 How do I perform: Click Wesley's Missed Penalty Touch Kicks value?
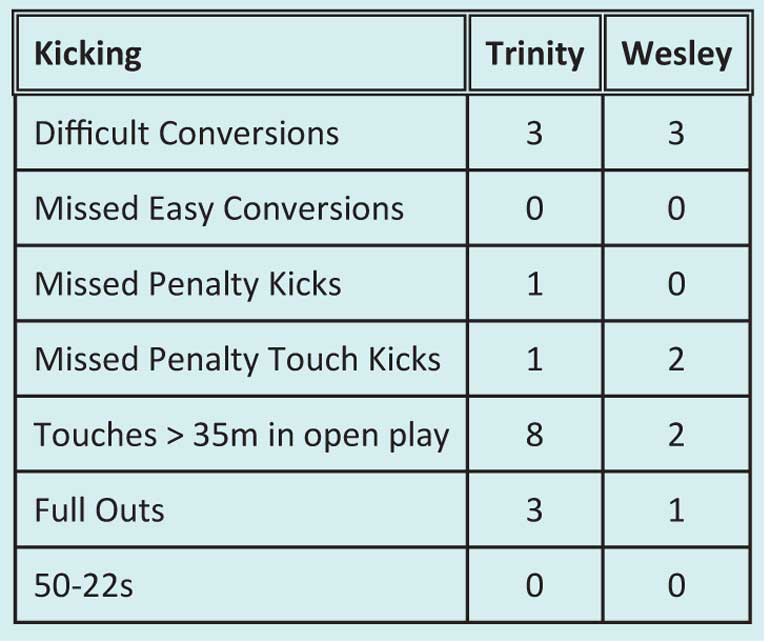click(x=676, y=359)
